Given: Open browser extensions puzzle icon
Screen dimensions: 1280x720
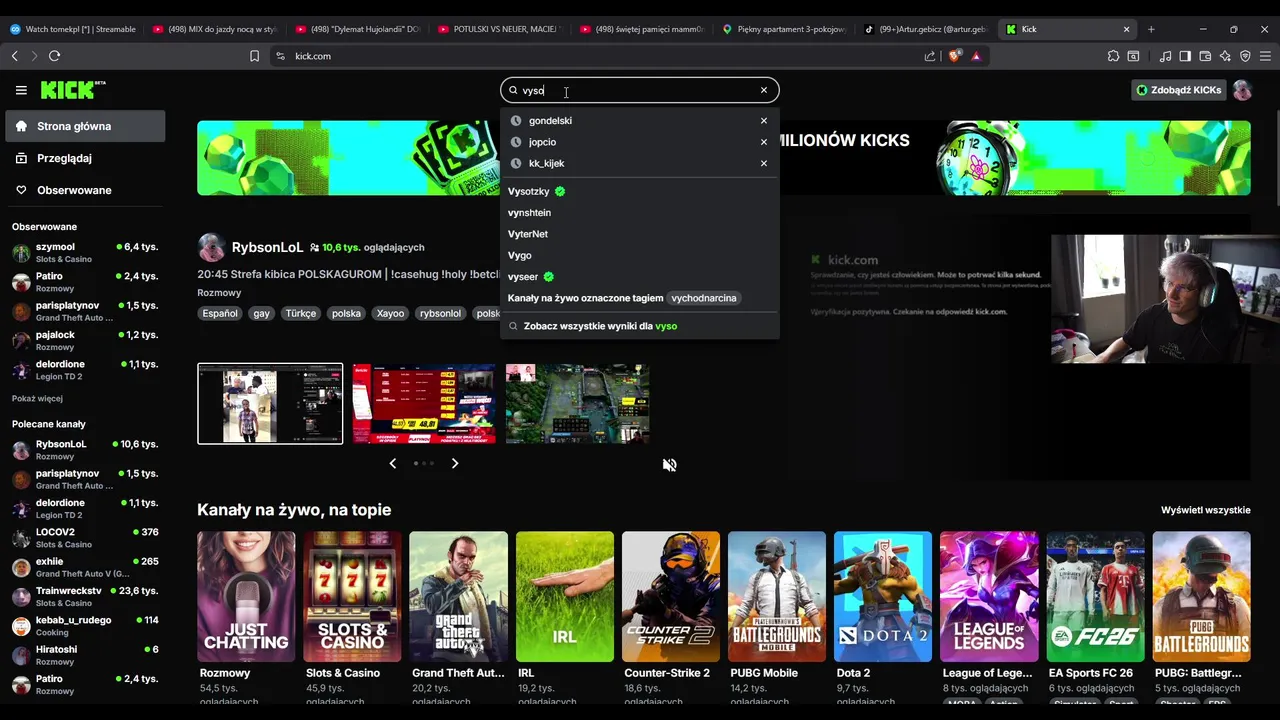Looking at the screenshot, I should (x=1113, y=56).
